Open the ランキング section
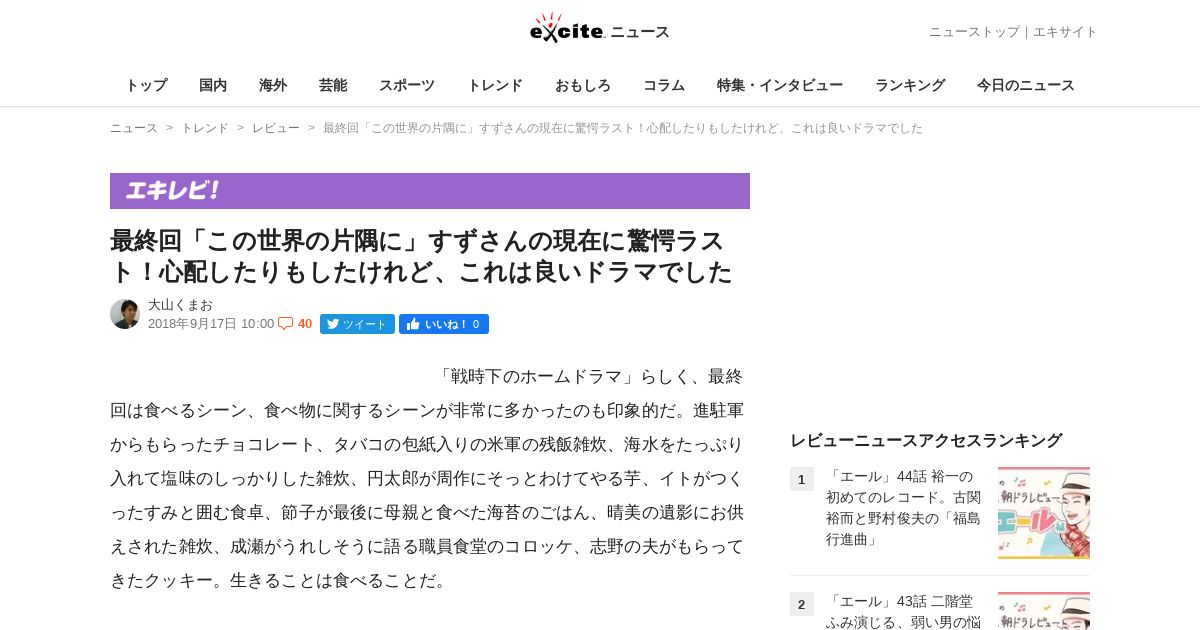Image resolution: width=1200 pixels, height=630 pixels. tap(910, 85)
